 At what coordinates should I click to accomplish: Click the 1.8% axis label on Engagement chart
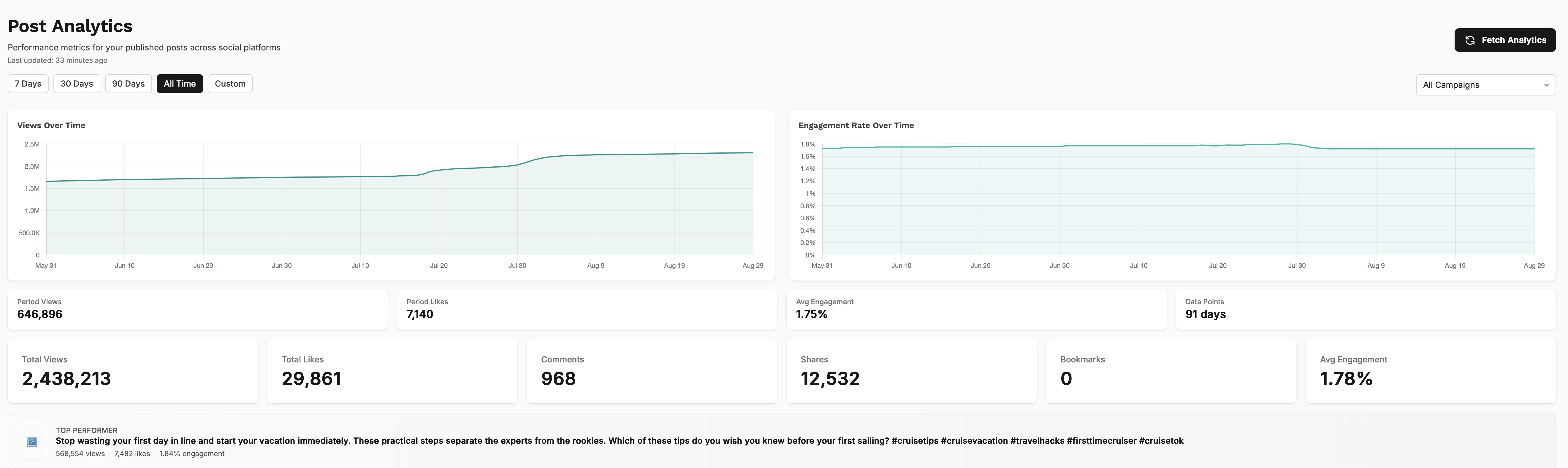point(808,145)
